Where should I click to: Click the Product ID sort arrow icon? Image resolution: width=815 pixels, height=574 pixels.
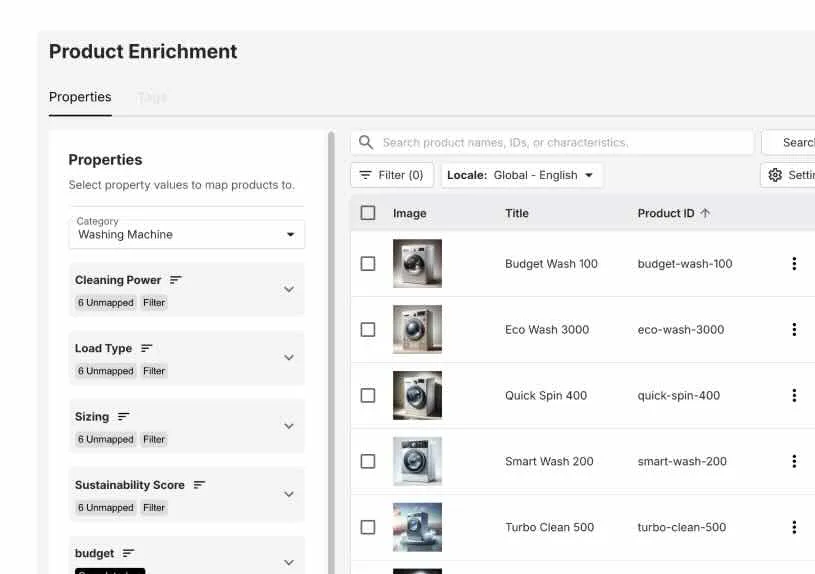click(705, 213)
